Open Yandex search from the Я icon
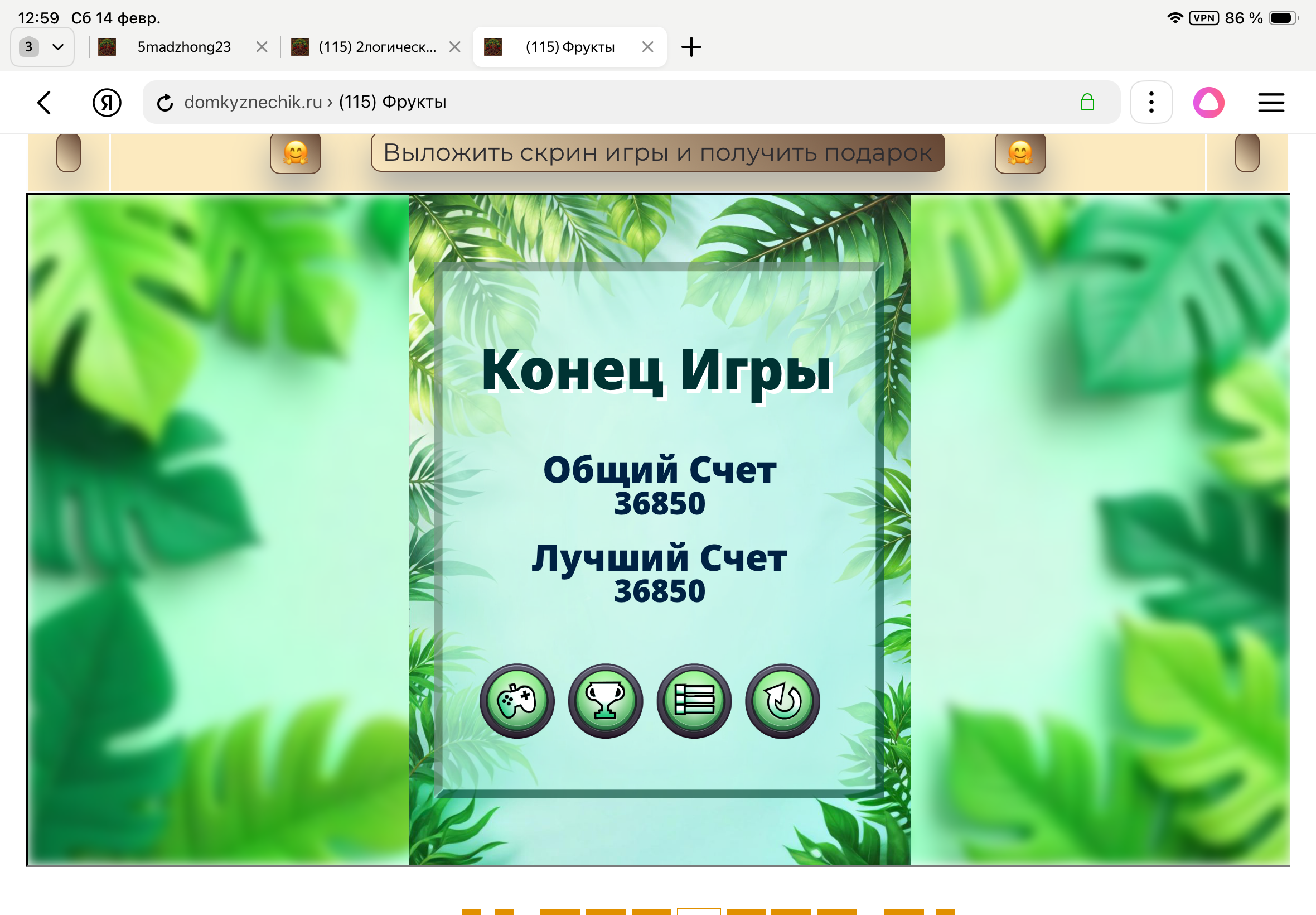The height and width of the screenshot is (915, 1316). point(107,102)
